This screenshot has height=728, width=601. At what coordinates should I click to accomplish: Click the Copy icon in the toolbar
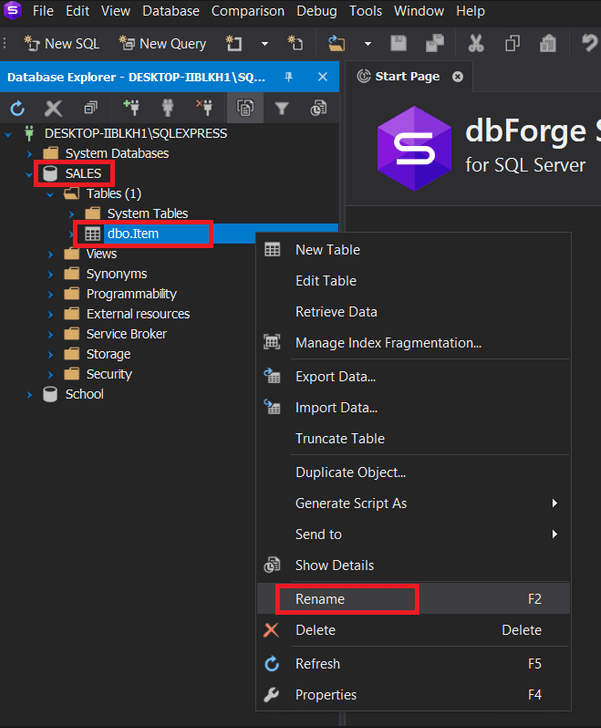[x=512, y=44]
